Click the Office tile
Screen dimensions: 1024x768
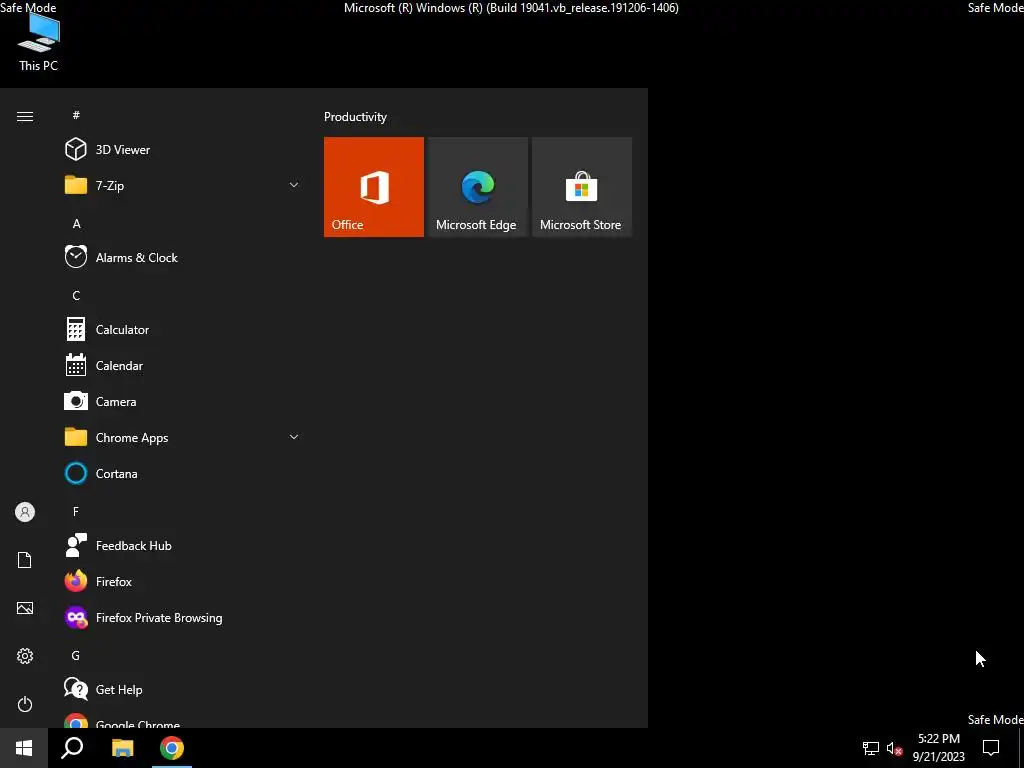click(x=374, y=187)
